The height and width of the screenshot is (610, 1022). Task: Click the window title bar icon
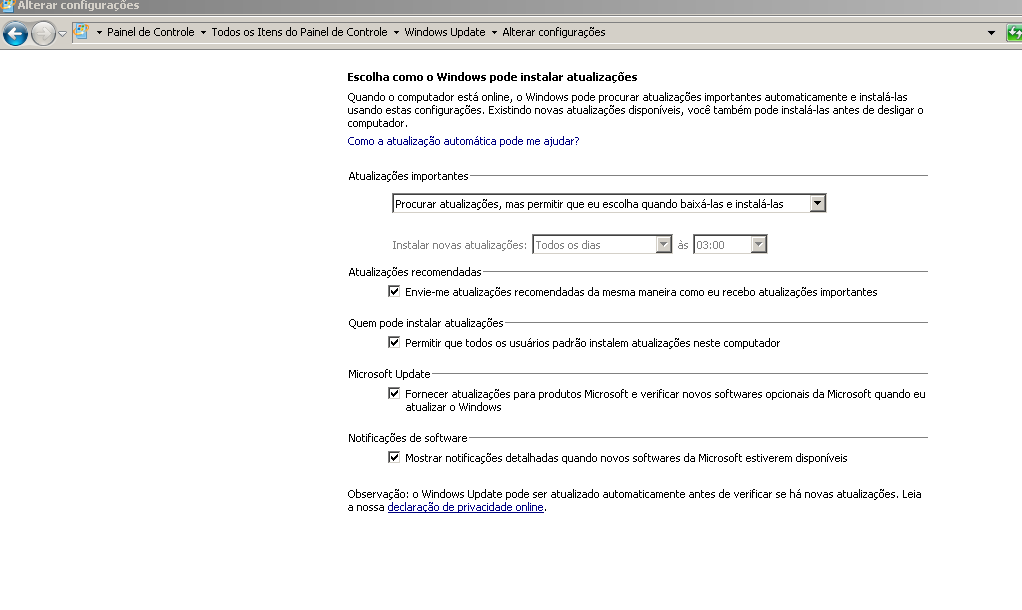click(x=7, y=6)
